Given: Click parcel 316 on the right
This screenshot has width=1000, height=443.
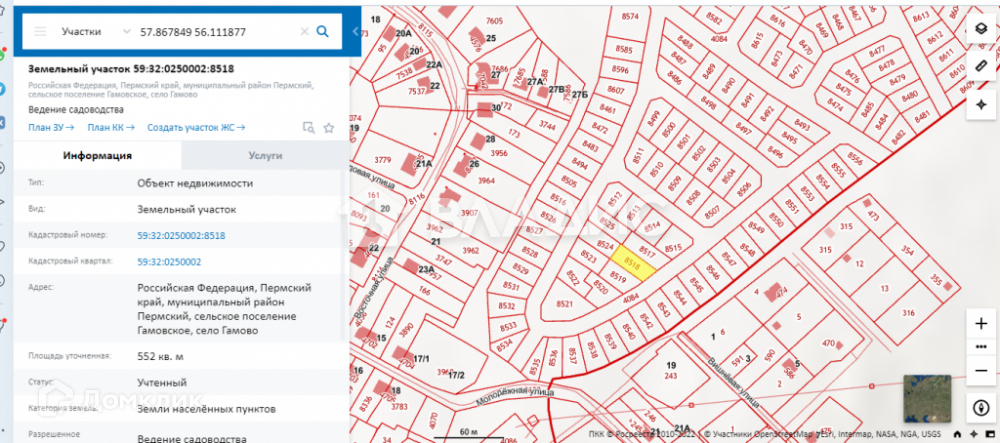Looking at the screenshot, I should click(x=909, y=313).
